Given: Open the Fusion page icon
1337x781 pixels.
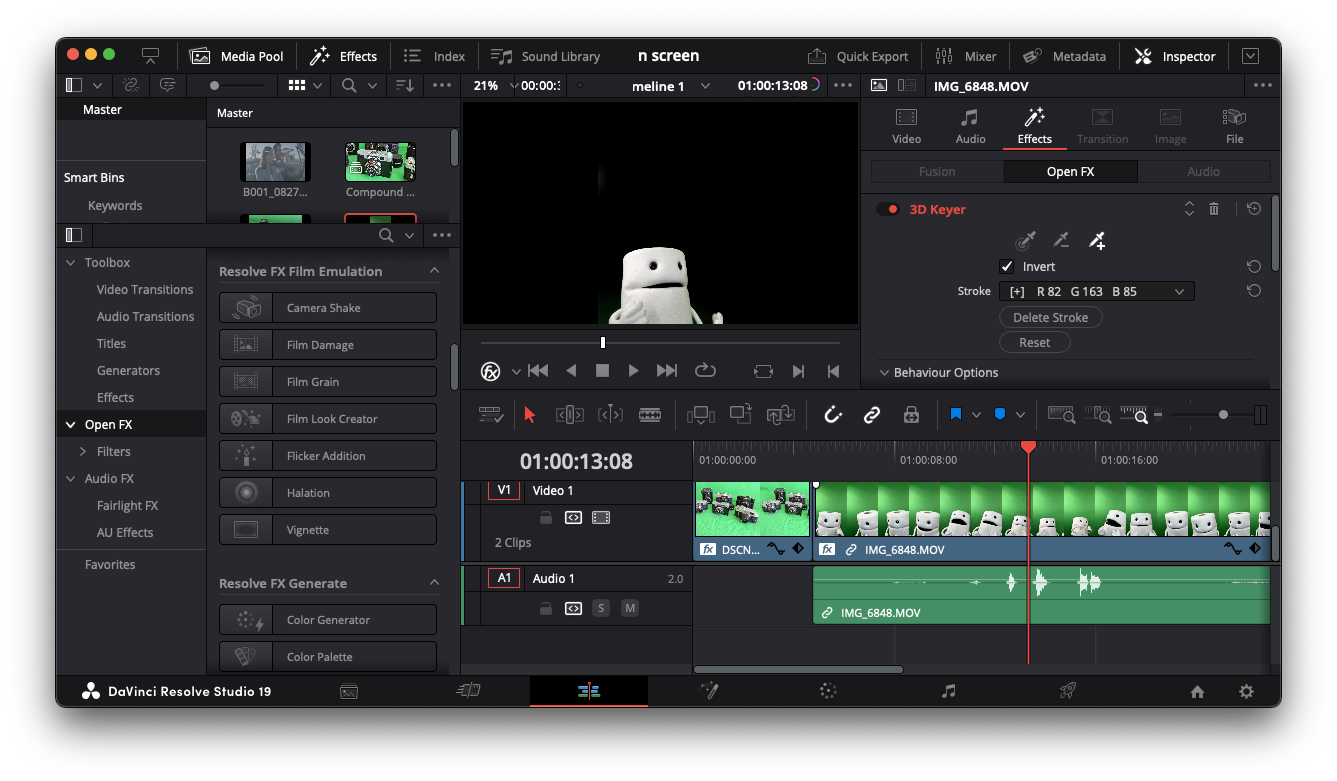Looking at the screenshot, I should click(x=709, y=691).
